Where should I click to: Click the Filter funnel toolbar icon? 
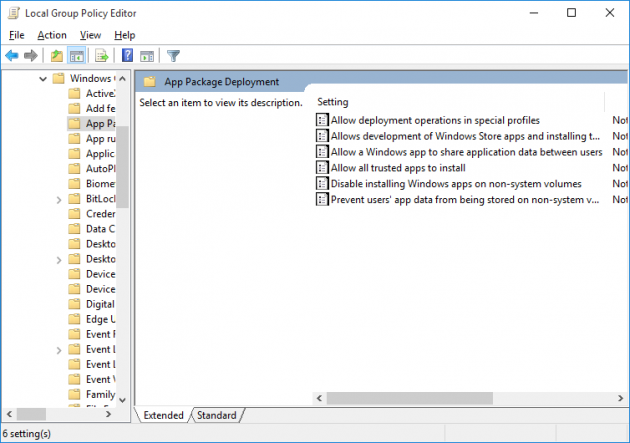[174, 55]
